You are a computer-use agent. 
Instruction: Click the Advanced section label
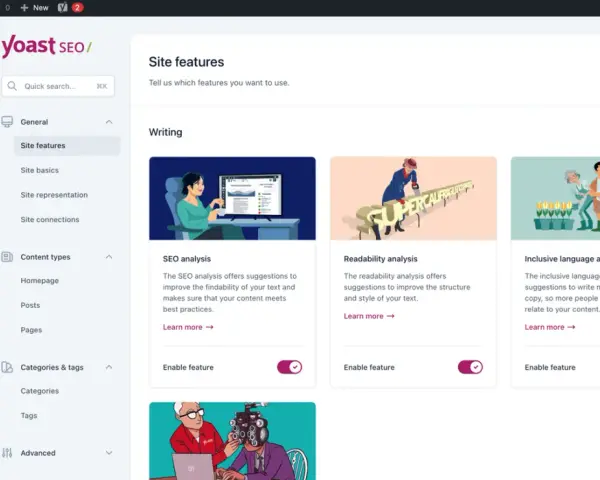pos(38,453)
